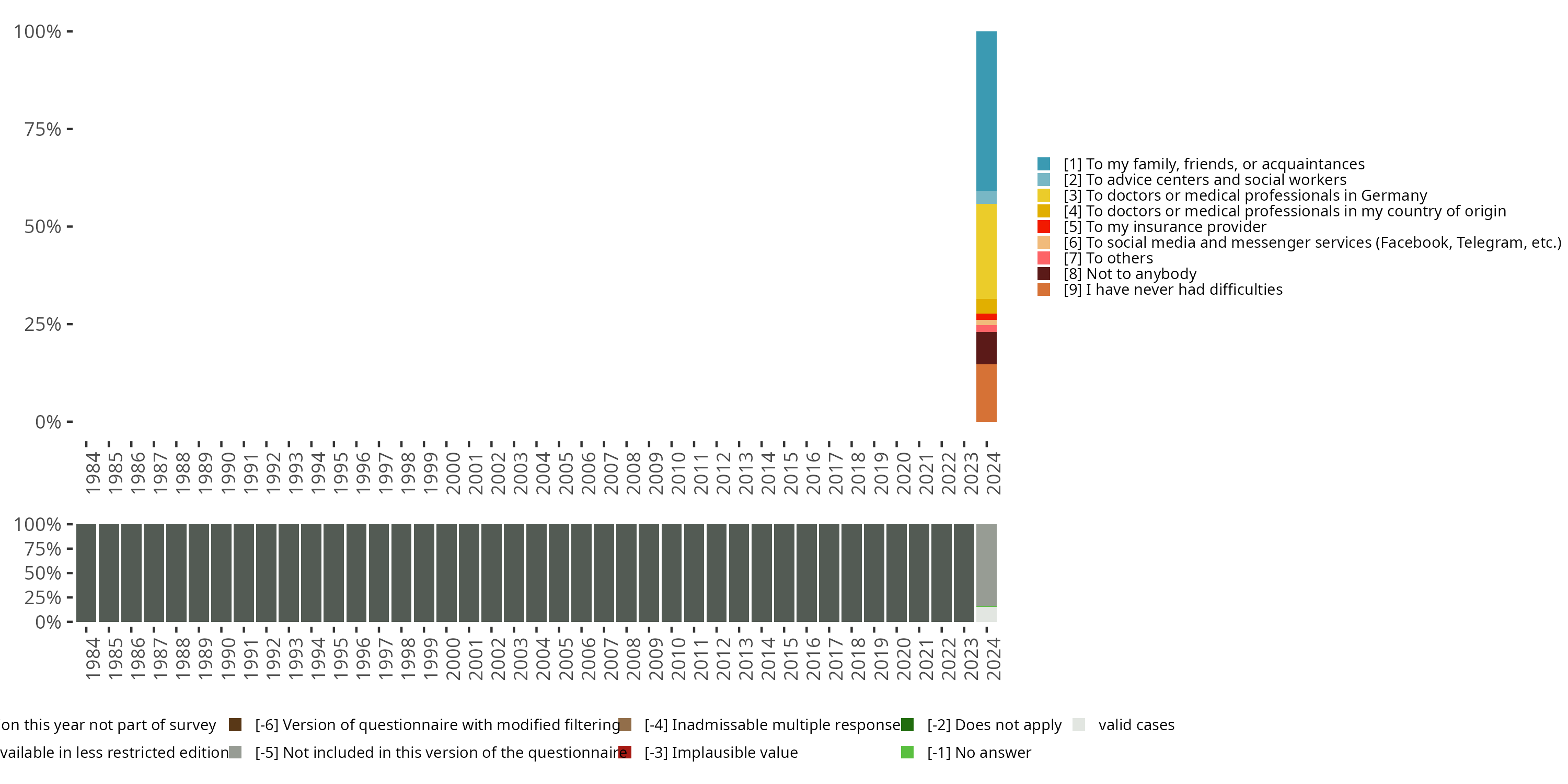
Task: Click the 1984 gray bar in lower chart
Action: pyautogui.click(x=86, y=572)
